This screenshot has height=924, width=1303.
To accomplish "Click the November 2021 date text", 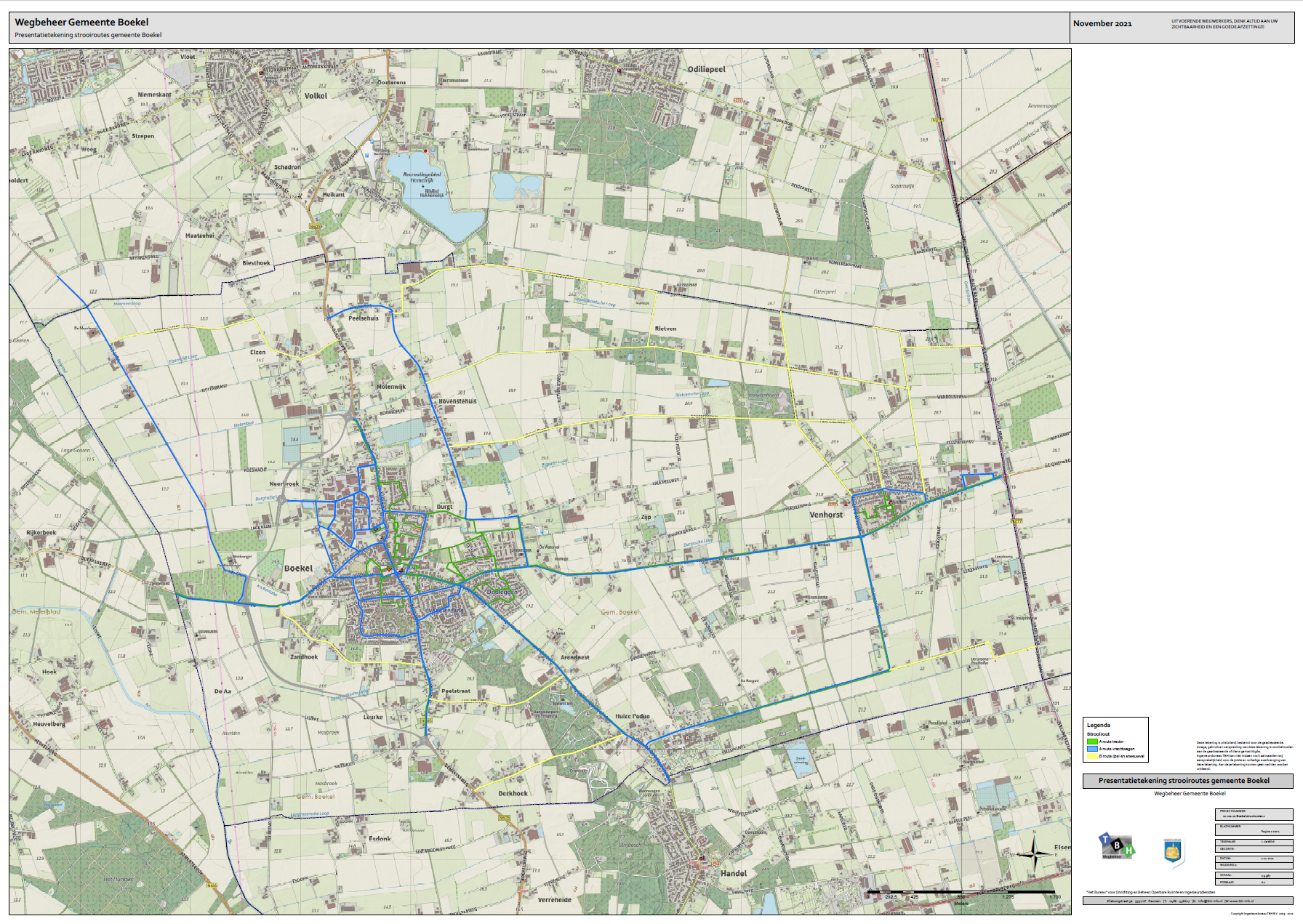I will tap(1102, 24).
